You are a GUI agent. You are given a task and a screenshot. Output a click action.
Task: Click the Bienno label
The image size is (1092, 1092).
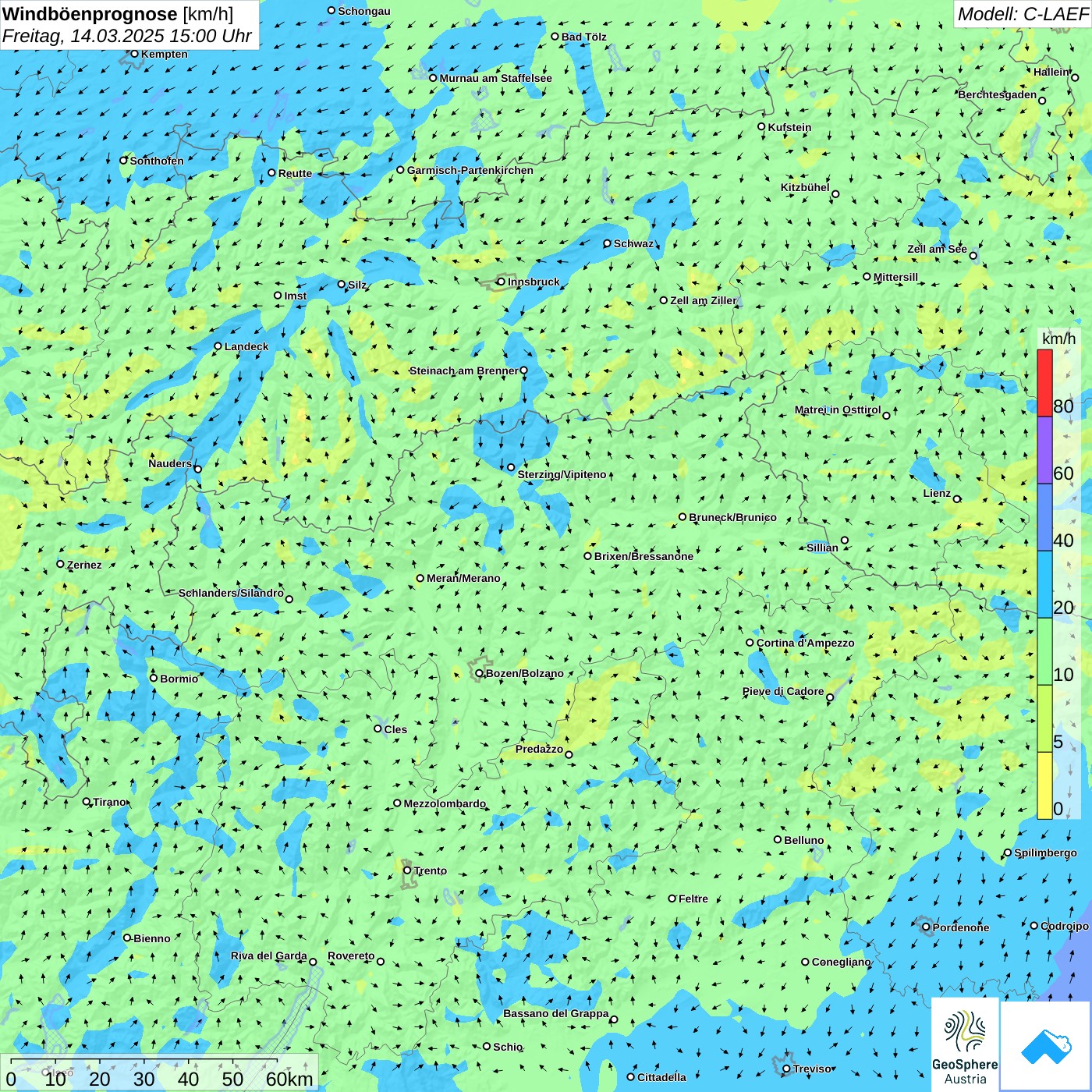coord(152,938)
